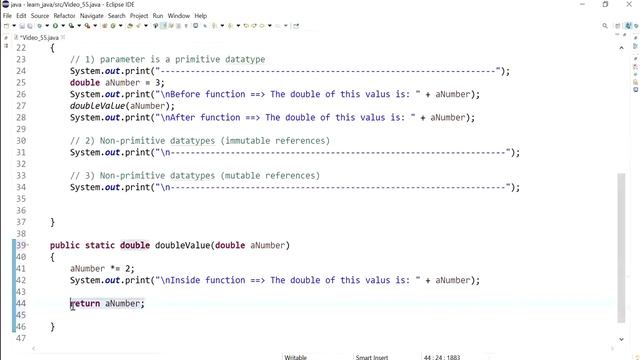Image resolution: width=640 pixels, height=360 pixels.
Task: Click the '\nInside function' print statement on line 42
Action: pyautogui.click(x=275, y=280)
